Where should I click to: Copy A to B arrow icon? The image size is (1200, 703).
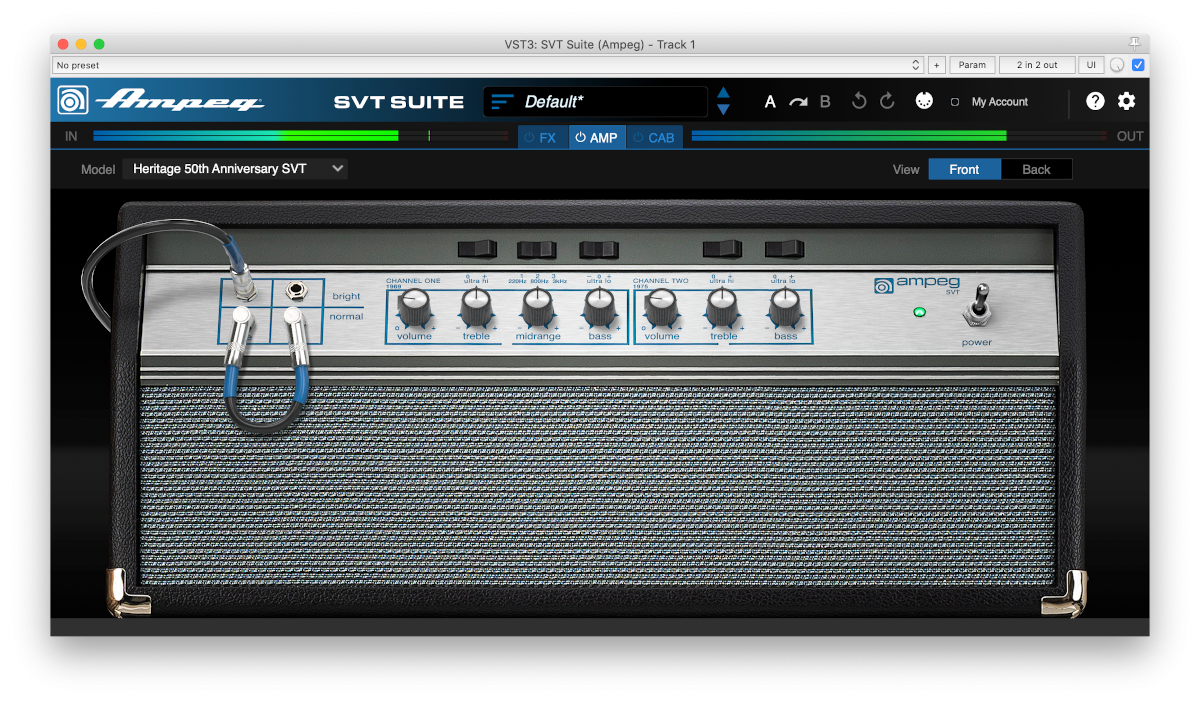(797, 102)
